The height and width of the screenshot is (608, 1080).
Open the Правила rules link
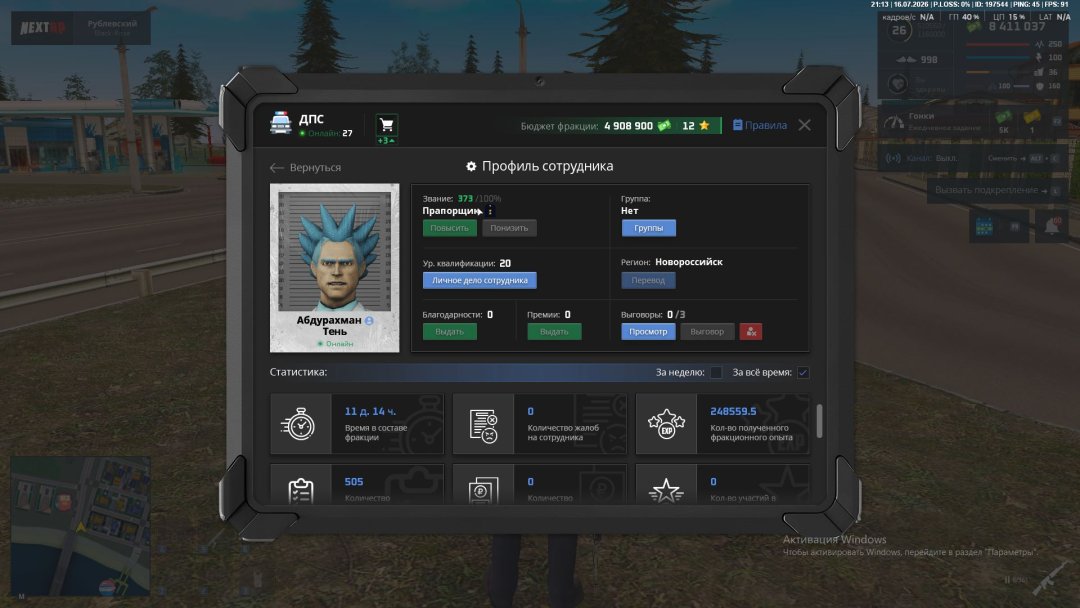coord(760,125)
